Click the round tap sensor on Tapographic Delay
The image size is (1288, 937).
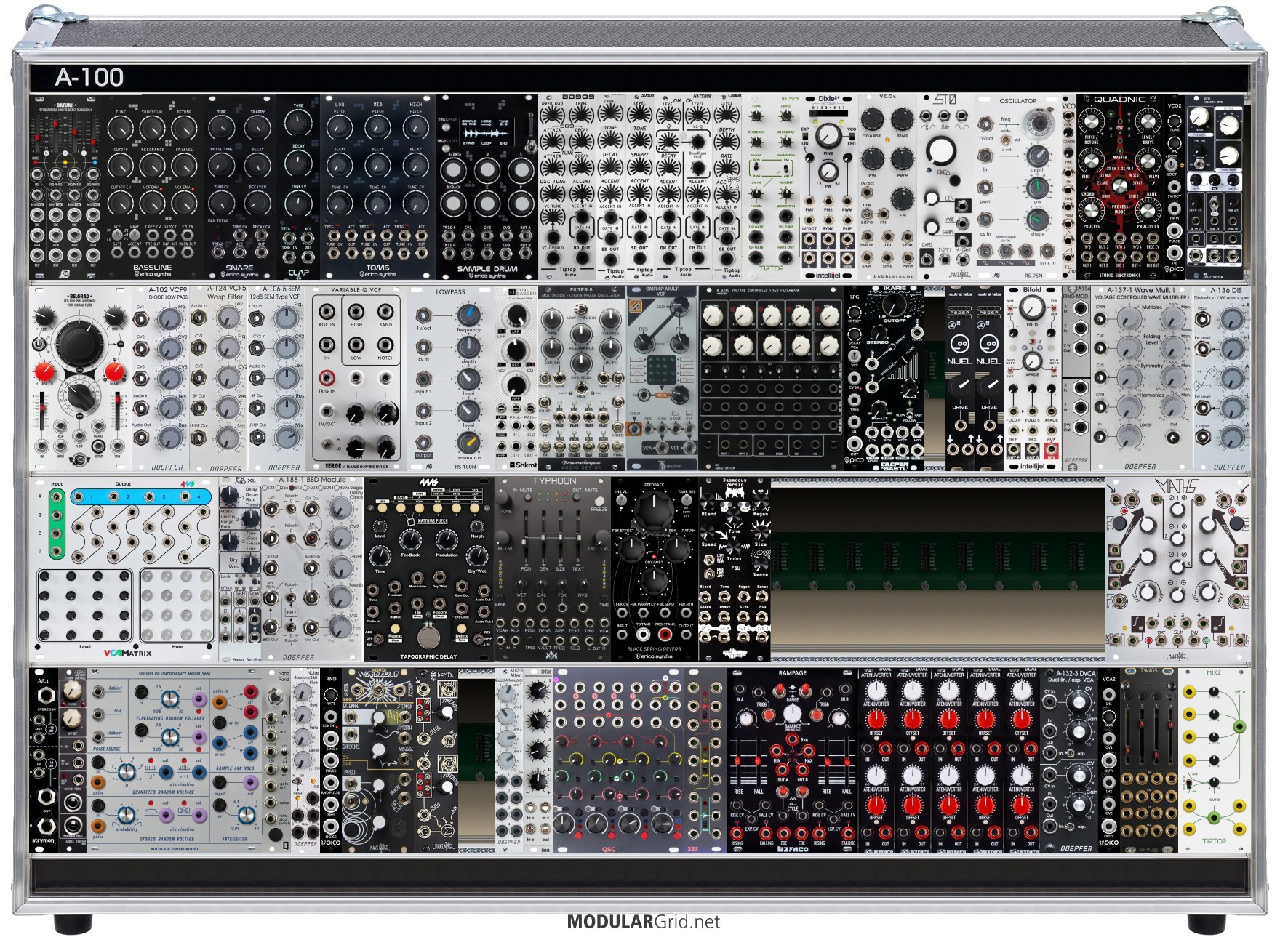pos(428,637)
